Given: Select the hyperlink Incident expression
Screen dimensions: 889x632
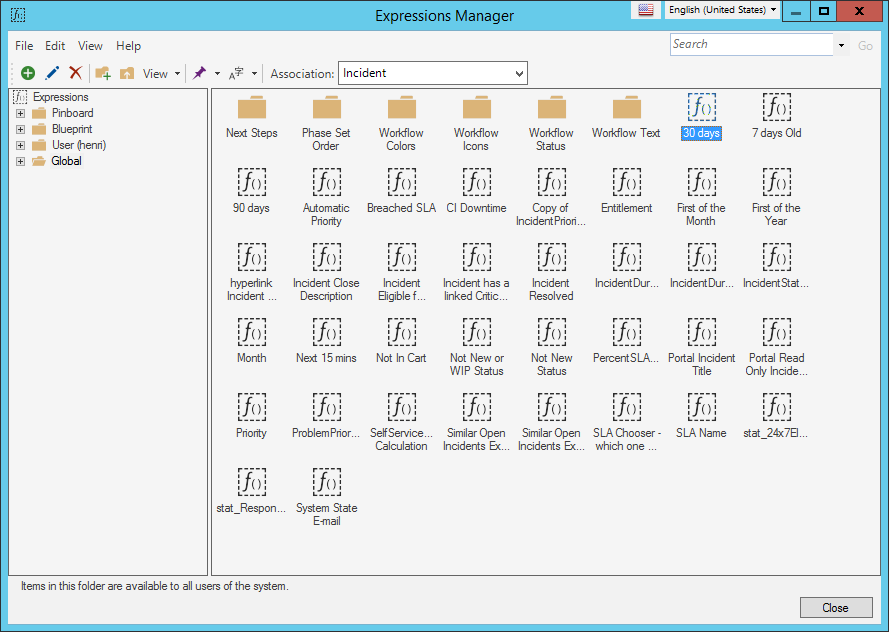Looking at the screenshot, I should (x=252, y=273).
